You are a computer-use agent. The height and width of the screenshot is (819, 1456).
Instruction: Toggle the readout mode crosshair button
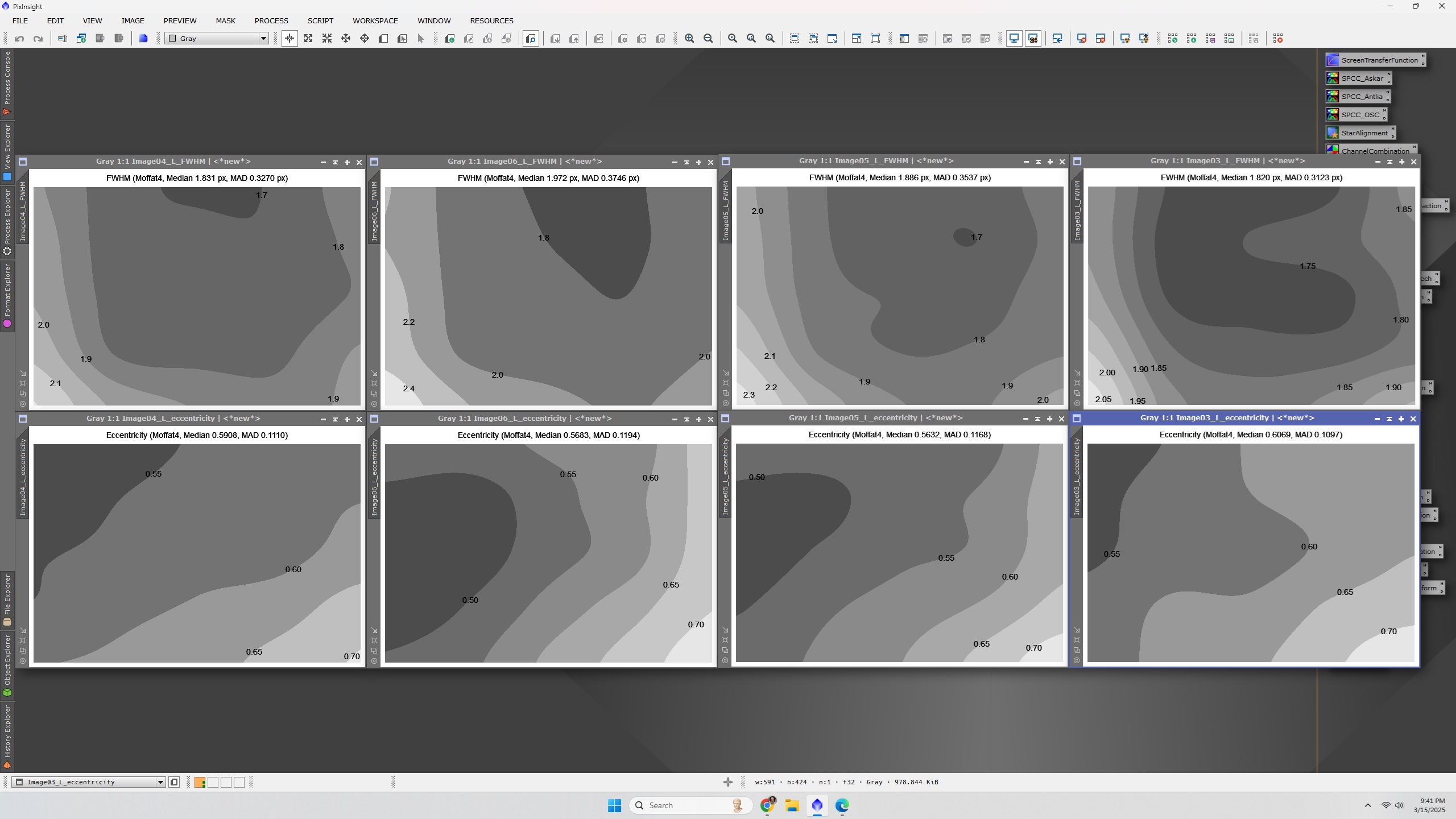click(x=289, y=38)
